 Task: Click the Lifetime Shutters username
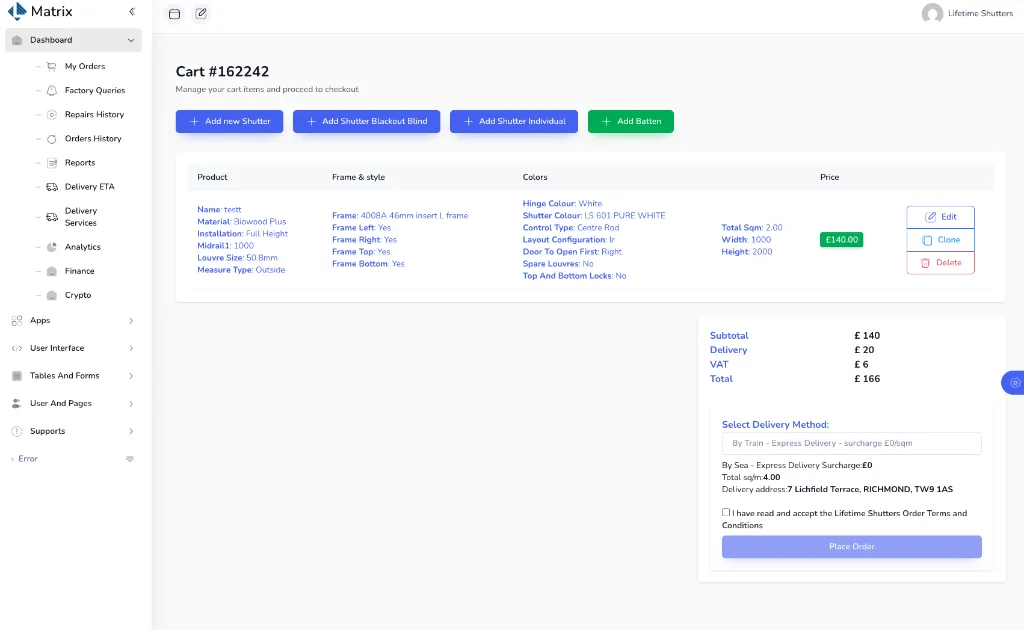(x=980, y=13)
